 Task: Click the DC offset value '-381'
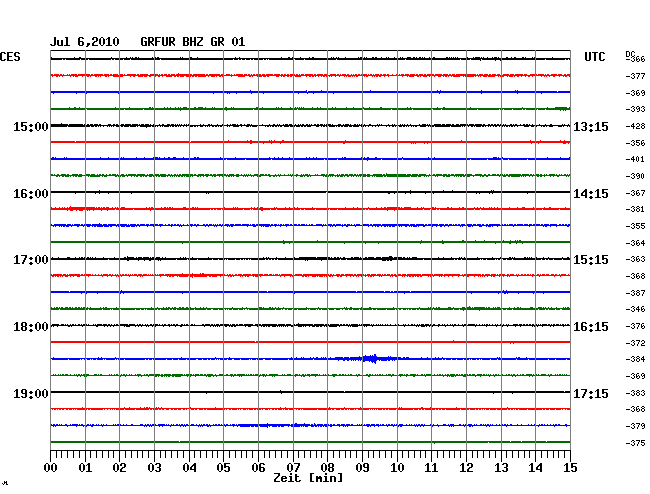pos(635,209)
